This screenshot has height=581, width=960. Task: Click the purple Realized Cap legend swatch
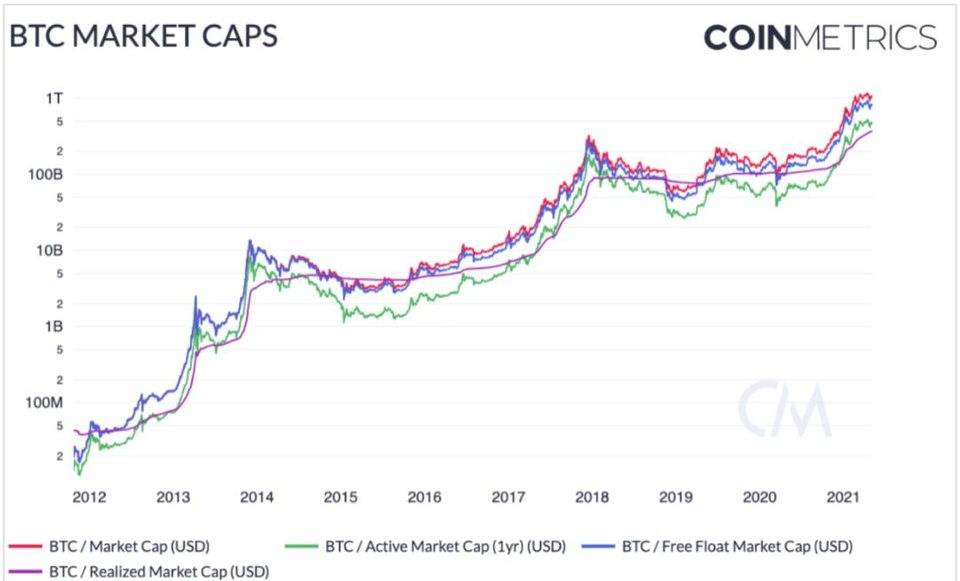pyautogui.click(x=26, y=572)
